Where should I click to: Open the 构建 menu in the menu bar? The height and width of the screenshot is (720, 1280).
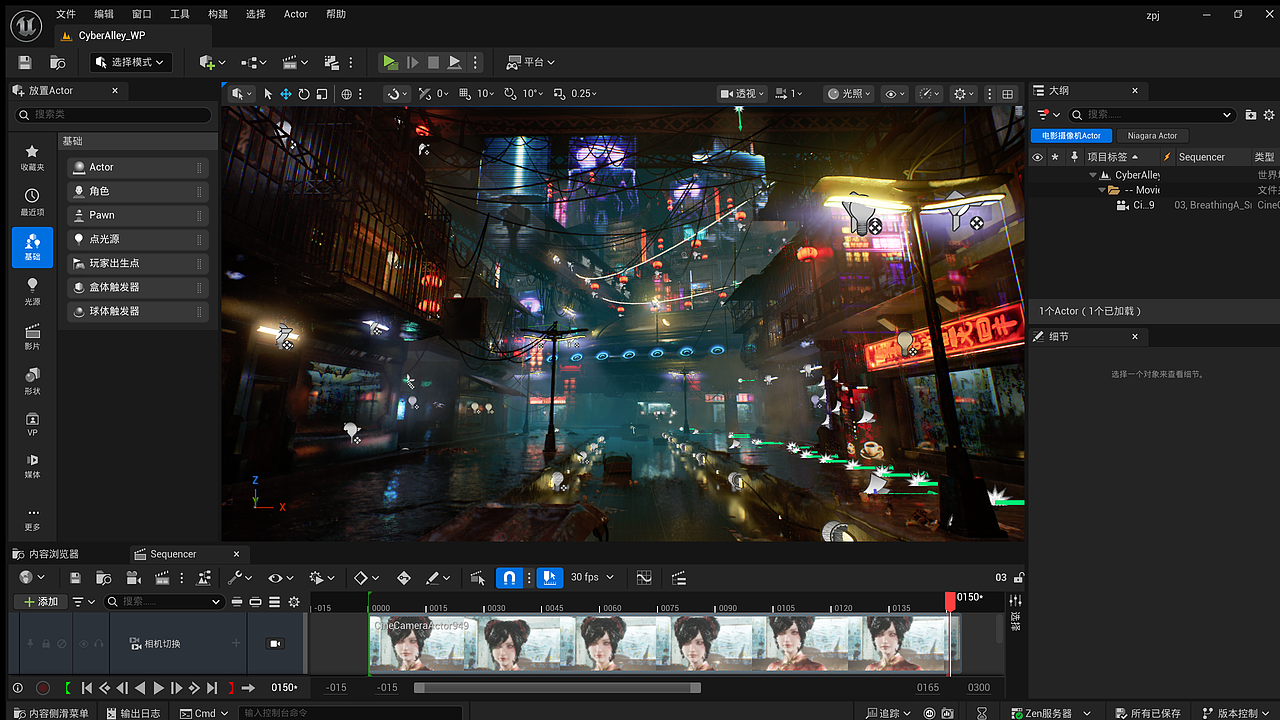[218, 14]
